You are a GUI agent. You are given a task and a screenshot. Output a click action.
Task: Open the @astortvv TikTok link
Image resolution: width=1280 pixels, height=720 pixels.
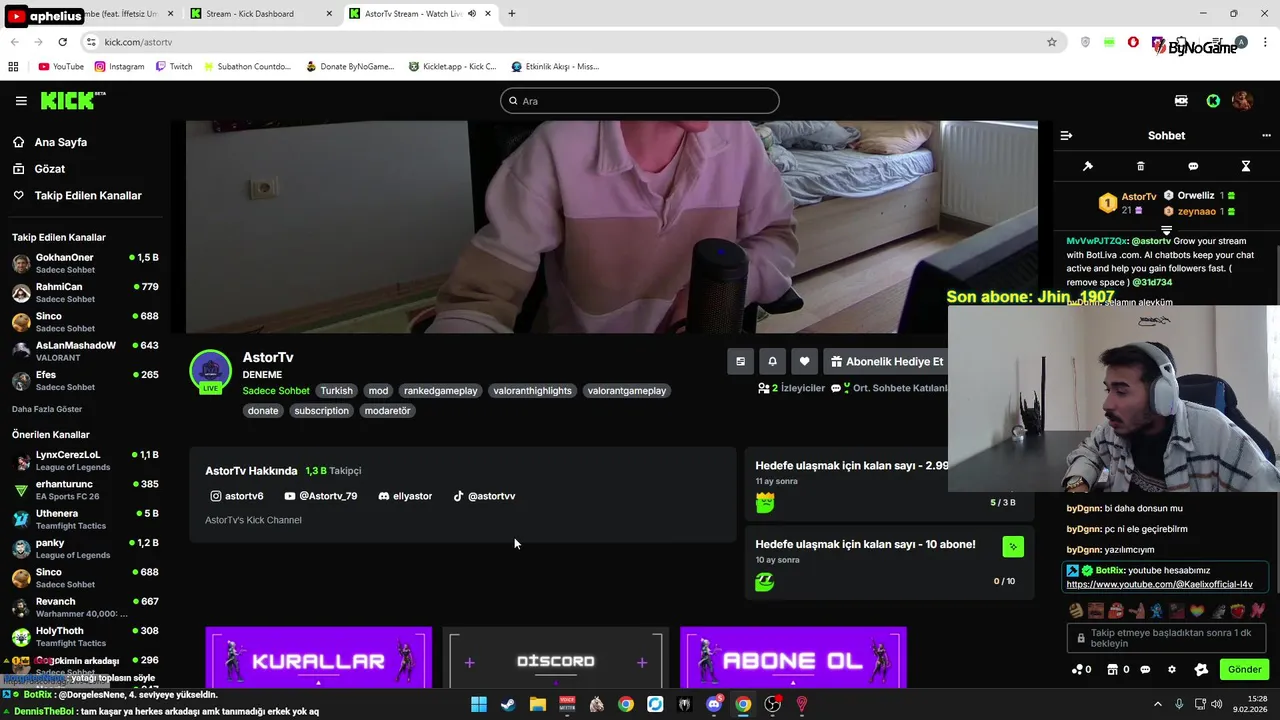click(x=484, y=496)
